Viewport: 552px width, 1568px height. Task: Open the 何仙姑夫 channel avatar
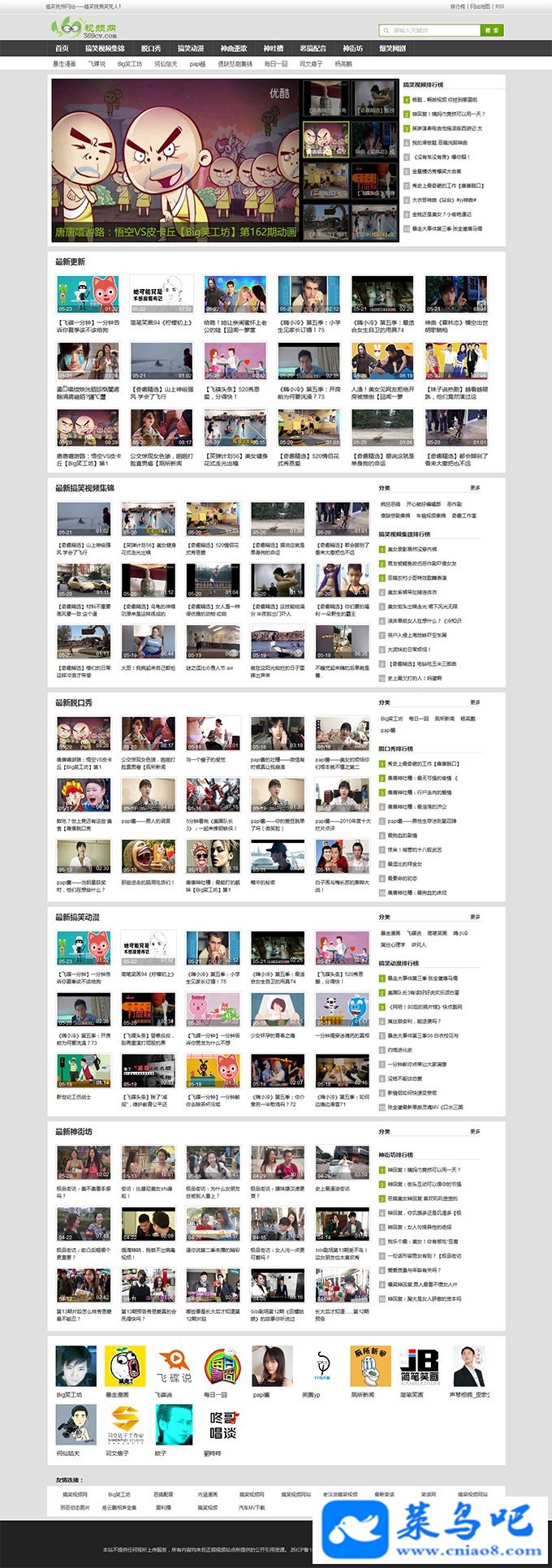point(76,1424)
